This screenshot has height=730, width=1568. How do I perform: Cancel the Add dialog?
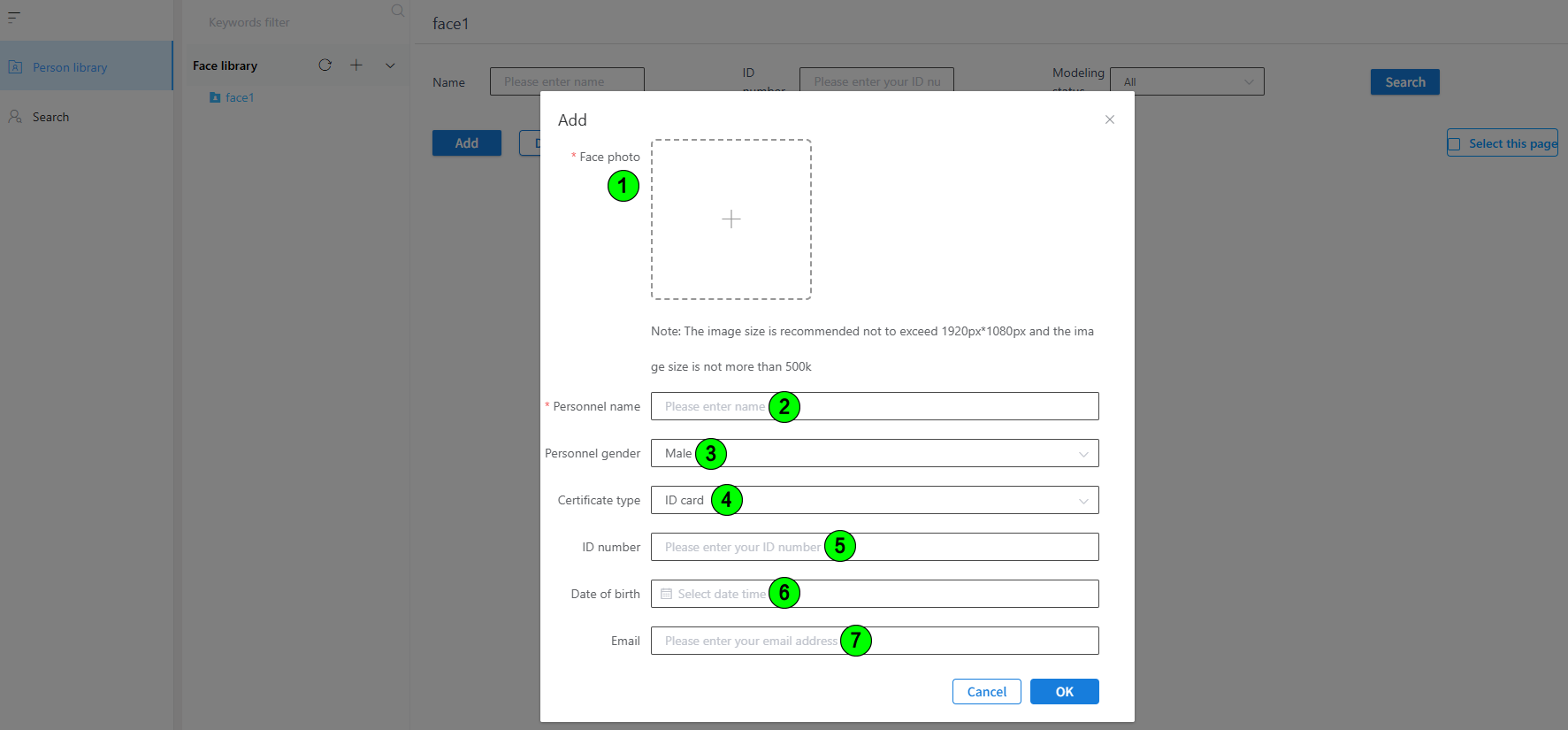pyautogui.click(x=986, y=692)
